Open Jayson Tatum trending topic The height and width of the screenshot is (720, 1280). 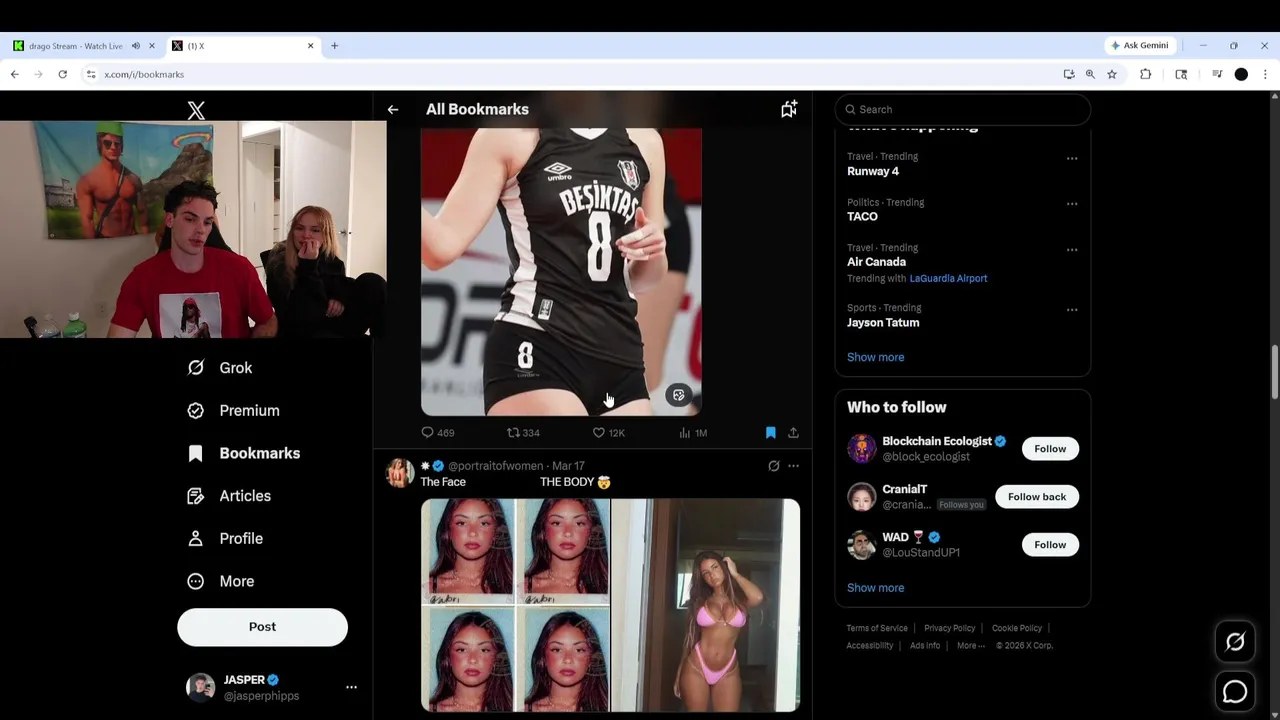tap(883, 323)
